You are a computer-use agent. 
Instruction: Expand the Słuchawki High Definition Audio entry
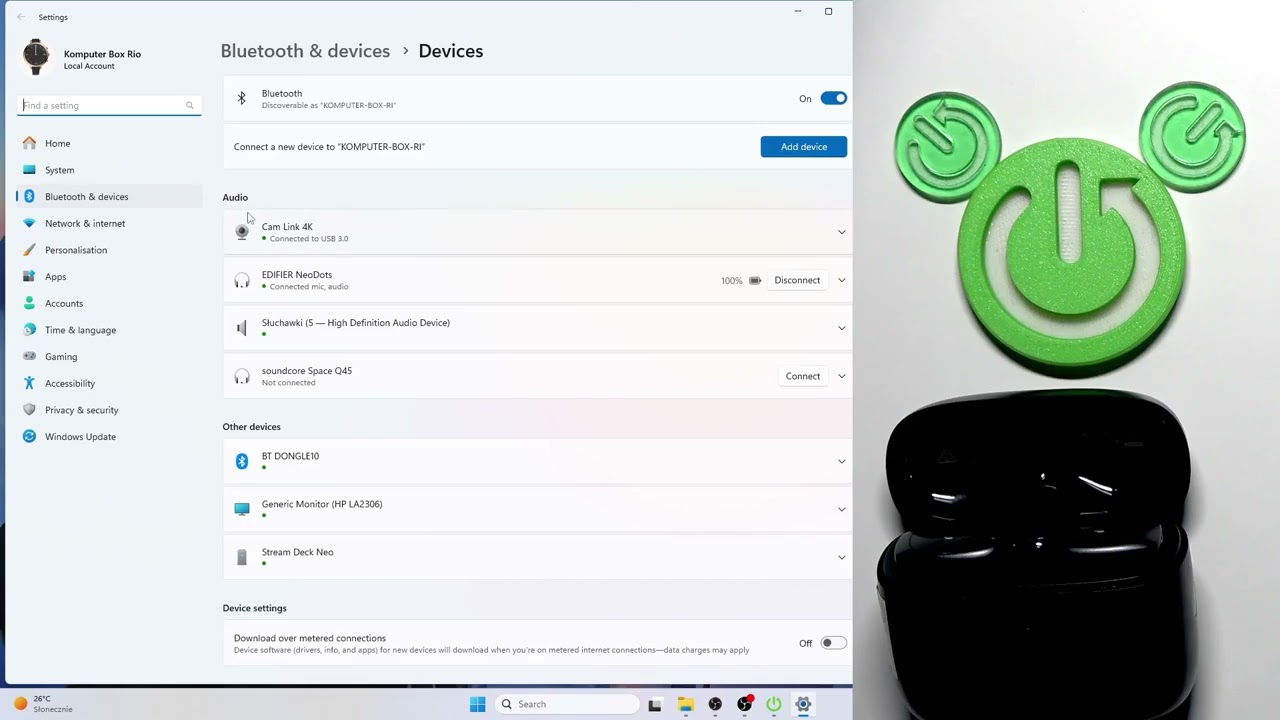[x=841, y=328]
